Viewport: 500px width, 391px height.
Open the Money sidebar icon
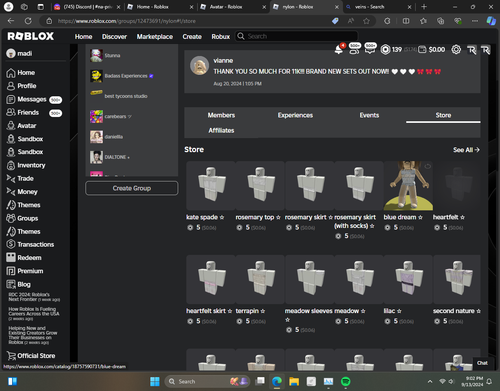click(x=11, y=192)
